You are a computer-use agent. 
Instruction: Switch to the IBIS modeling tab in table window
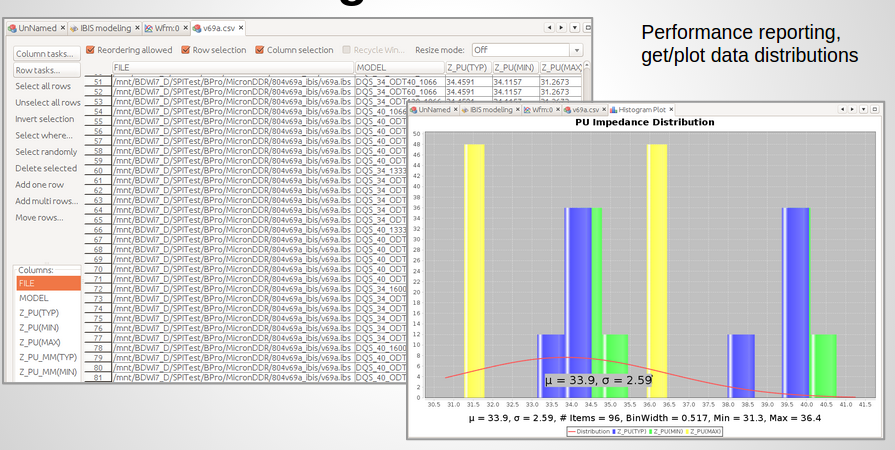[x=102, y=28]
